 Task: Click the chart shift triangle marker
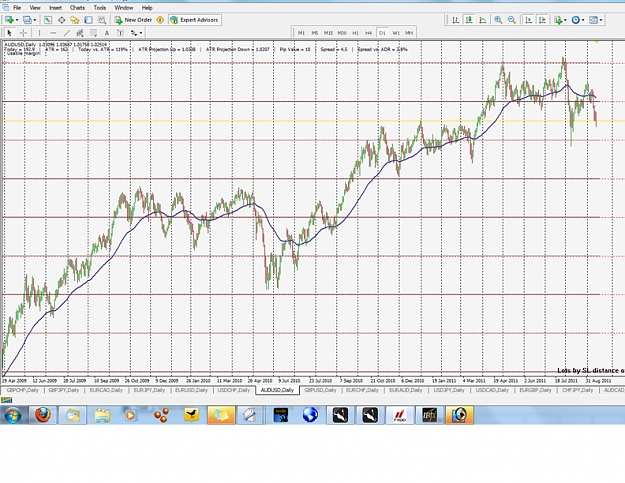(x=597, y=41)
